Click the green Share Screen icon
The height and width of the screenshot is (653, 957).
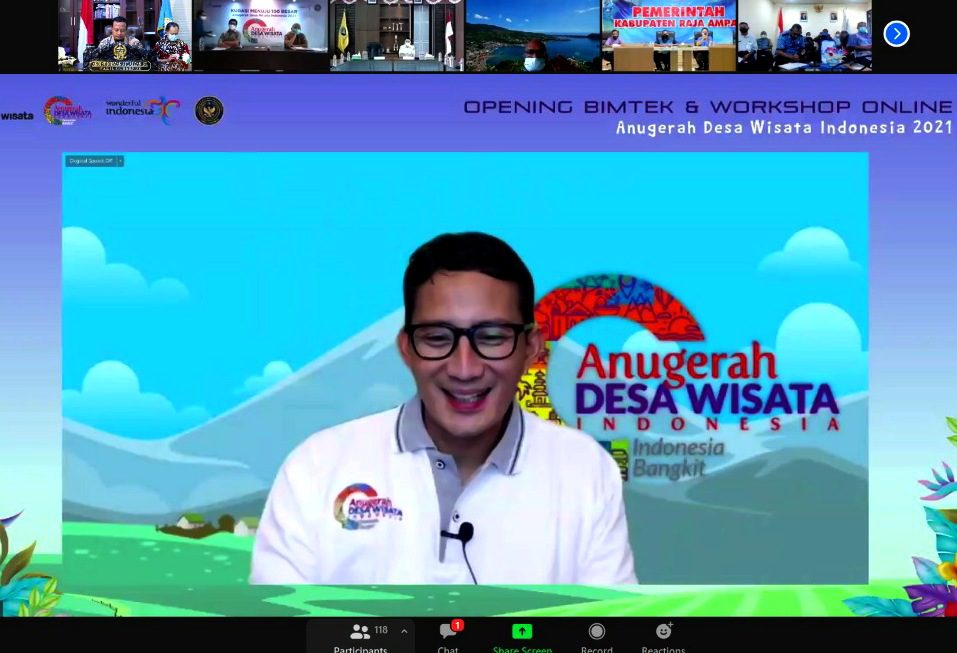point(522,631)
